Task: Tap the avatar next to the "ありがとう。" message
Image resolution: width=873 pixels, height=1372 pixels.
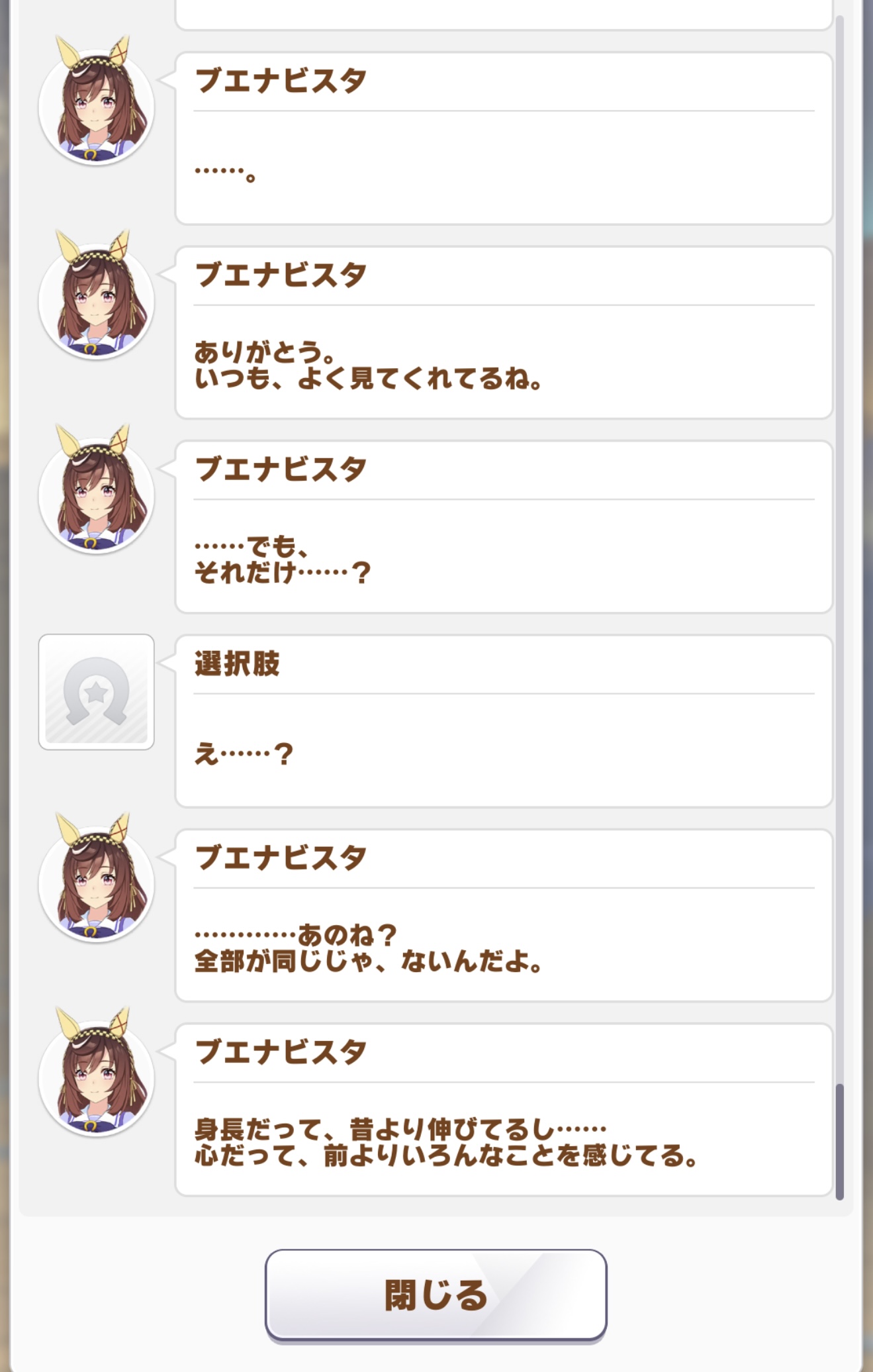Action: (97, 301)
